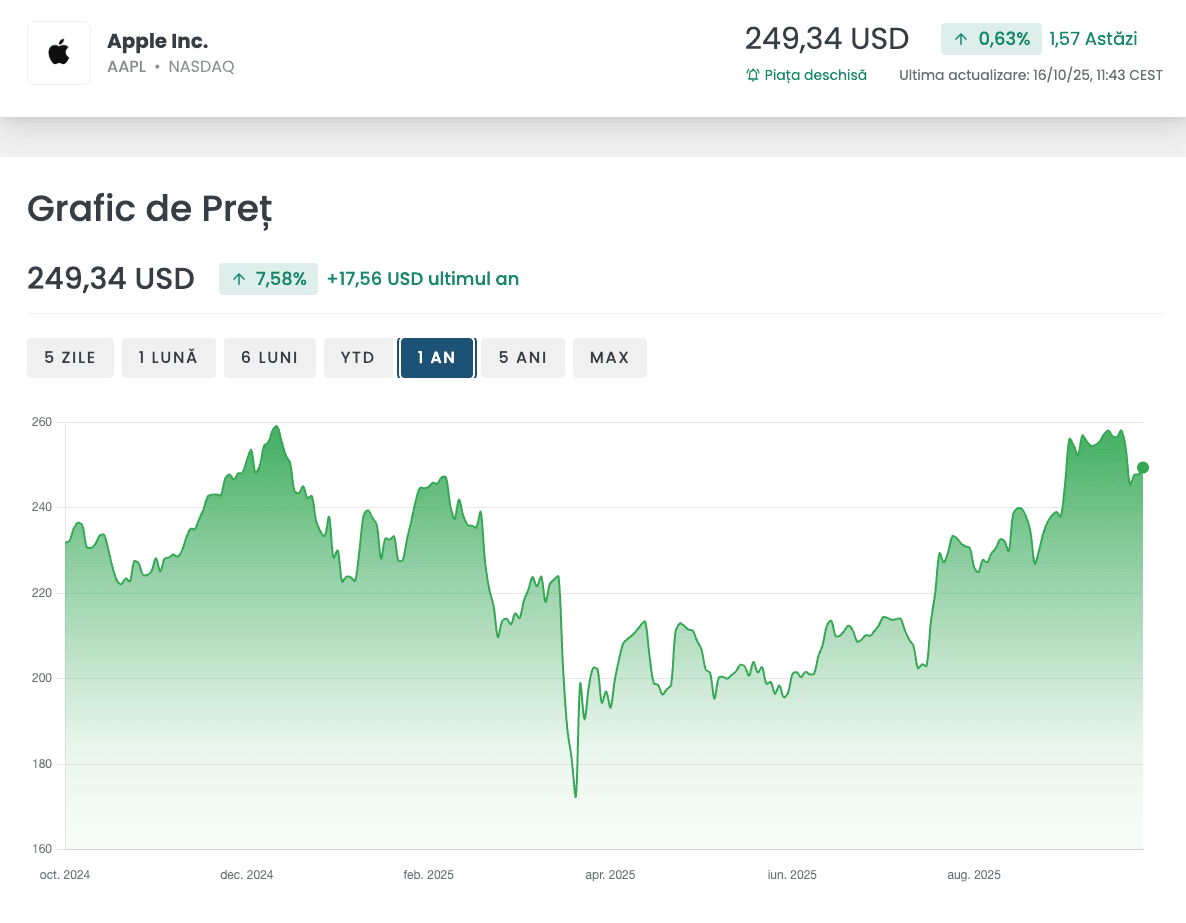Click the daily change up-arrow badge
Image resolution: width=1186 pixels, height=923 pixels.
[x=991, y=39]
